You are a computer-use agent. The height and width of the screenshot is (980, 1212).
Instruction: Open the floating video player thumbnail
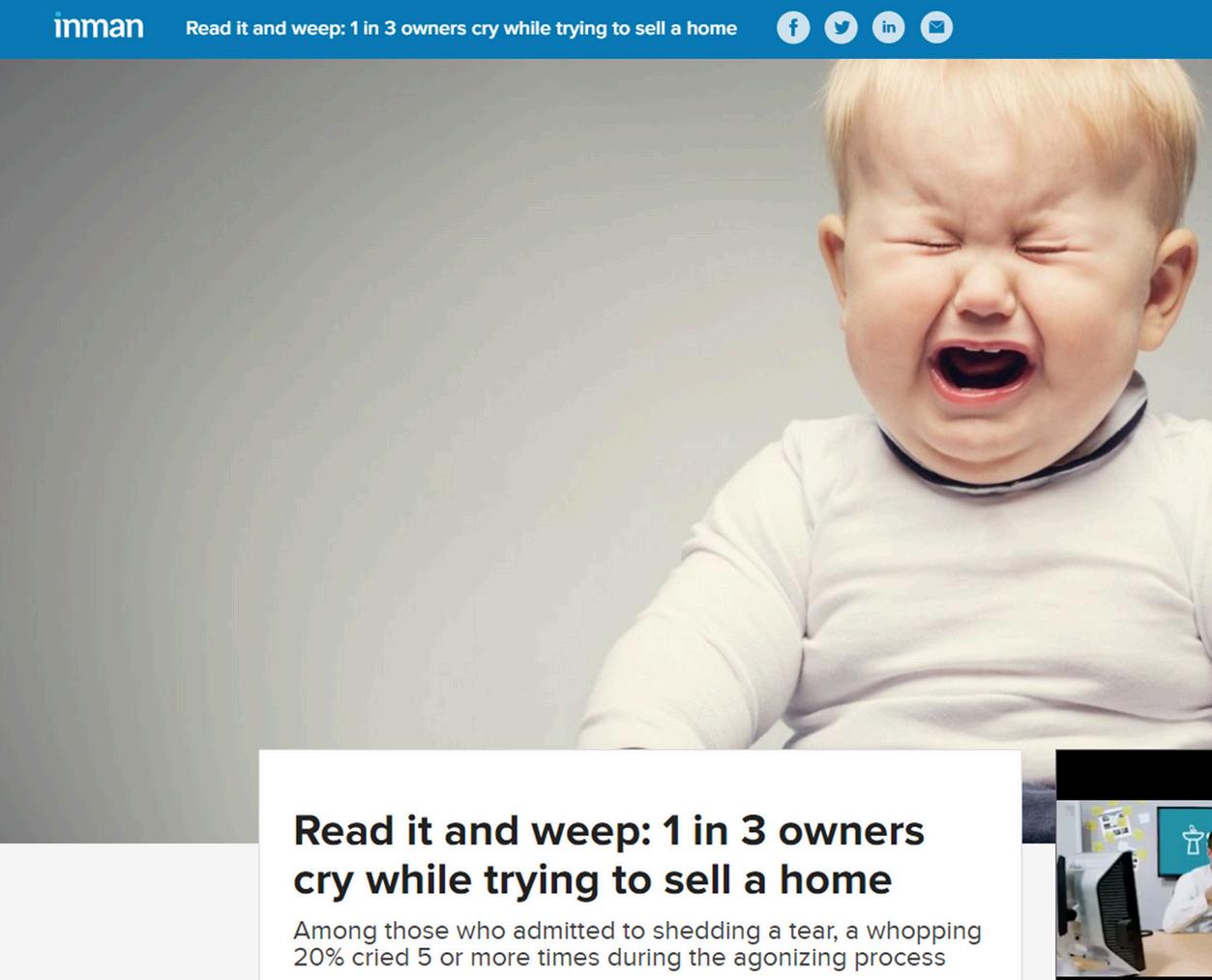click(1134, 865)
